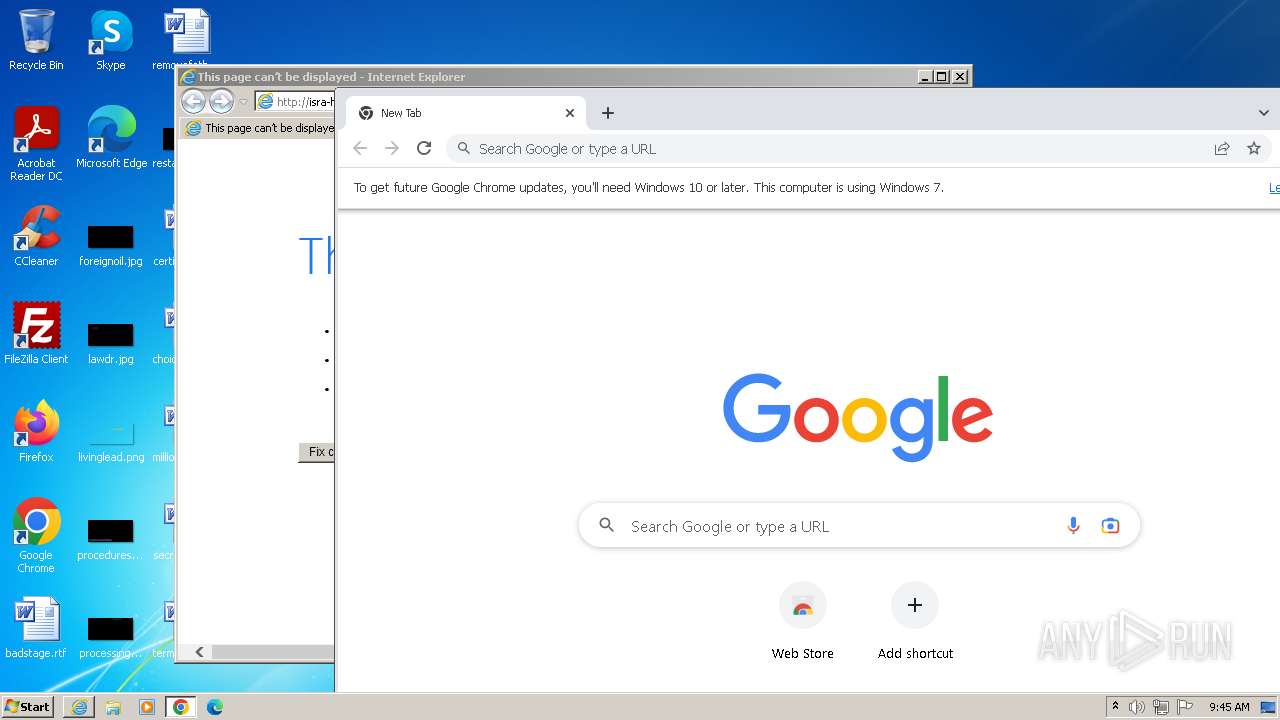
Task: Open the procedures file on desktop
Action: click(111, 540)
